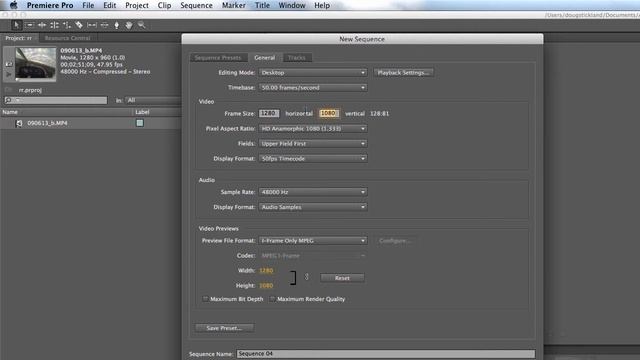Click the horizontal frame size field 1280
The height and width of the screenshot is (360, 640).
[x=269, y=113]
